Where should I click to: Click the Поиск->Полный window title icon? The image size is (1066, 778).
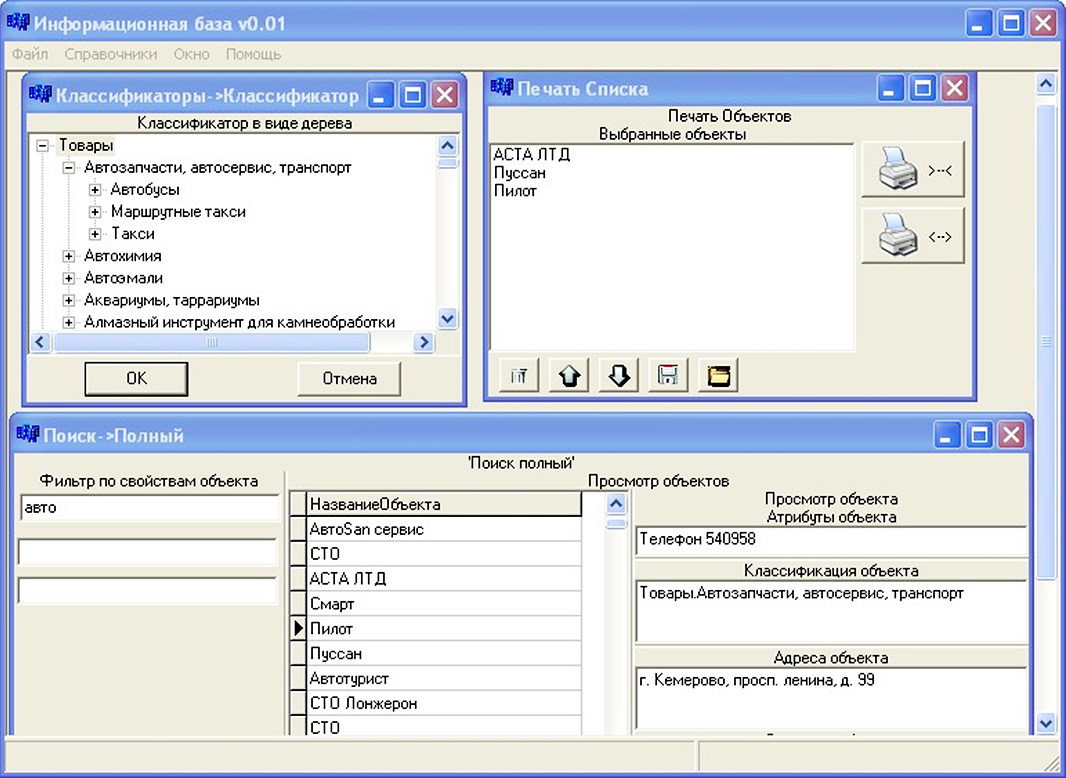28,434
